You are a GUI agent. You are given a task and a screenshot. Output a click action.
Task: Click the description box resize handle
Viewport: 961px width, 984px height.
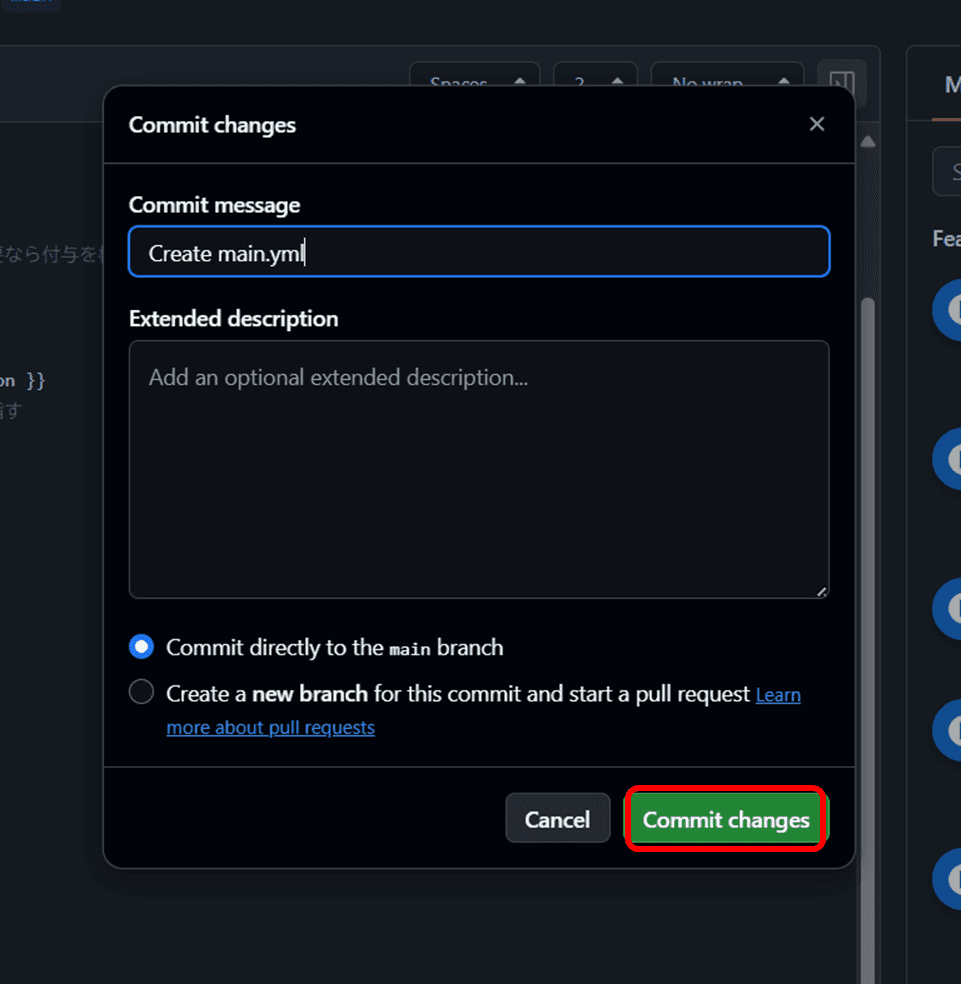point(822,591)
